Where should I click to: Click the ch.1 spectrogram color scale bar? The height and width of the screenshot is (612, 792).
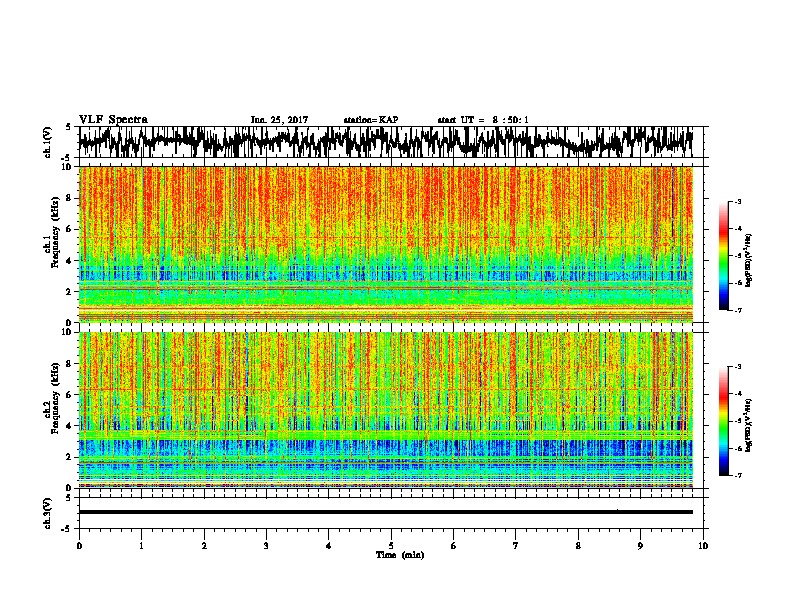724,256
